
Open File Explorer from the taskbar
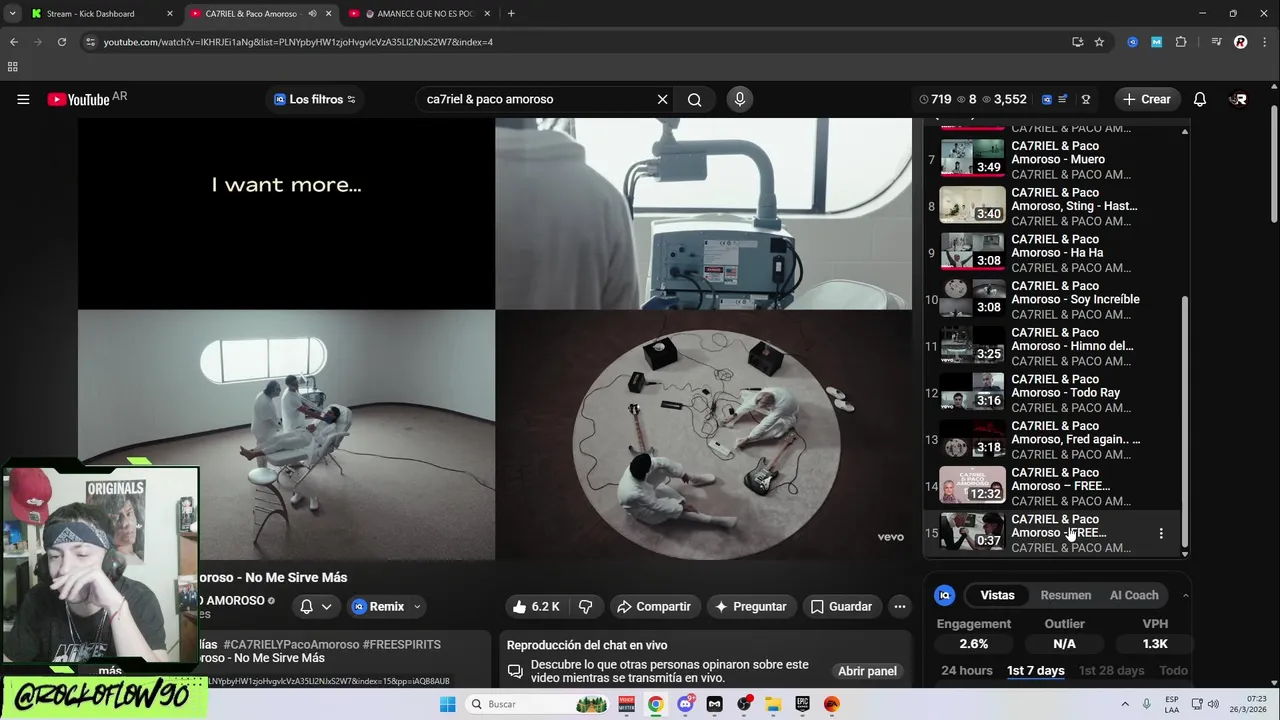click(x=773, y=704)
